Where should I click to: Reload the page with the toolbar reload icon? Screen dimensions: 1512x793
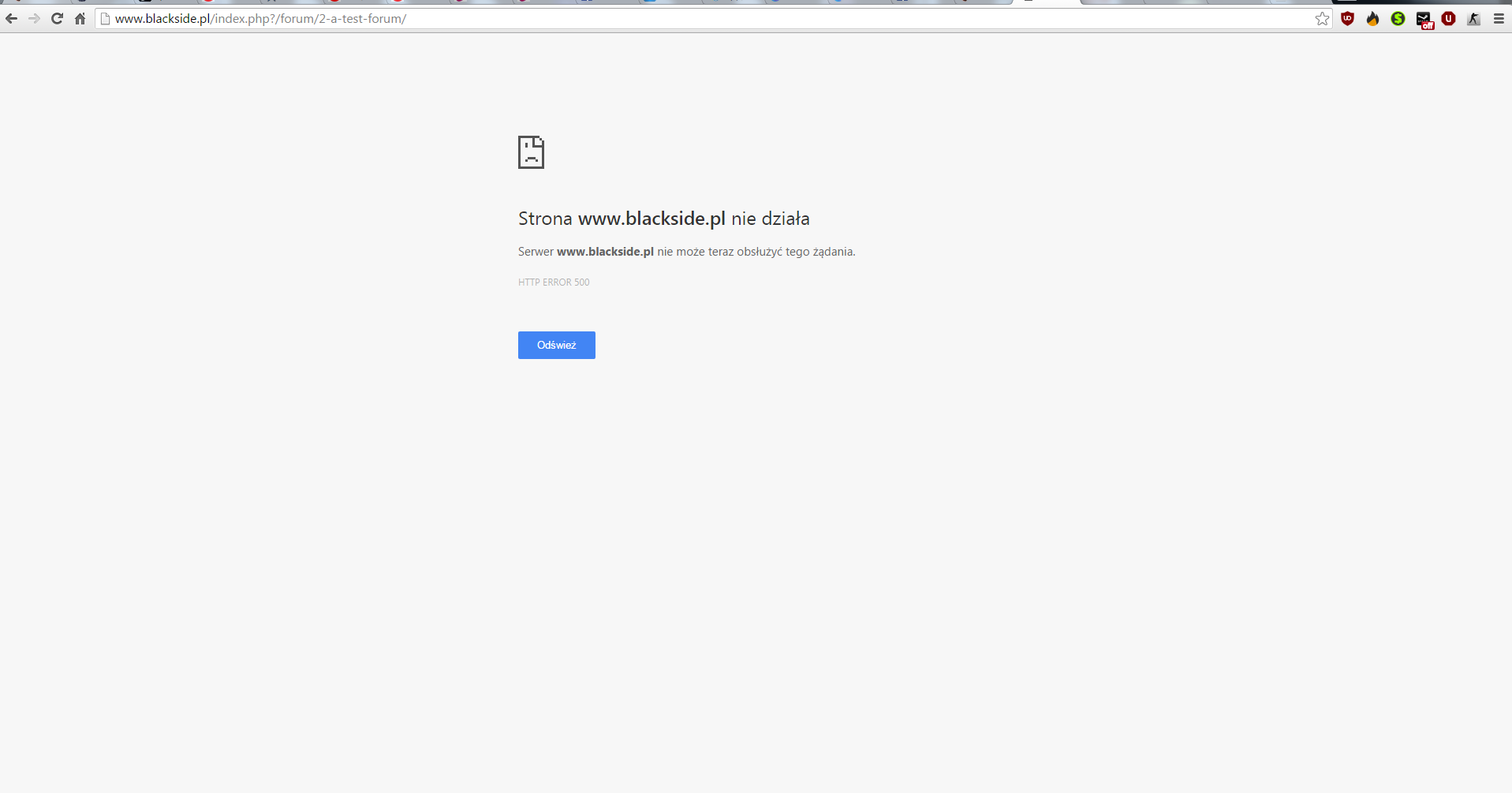[57, 19]
